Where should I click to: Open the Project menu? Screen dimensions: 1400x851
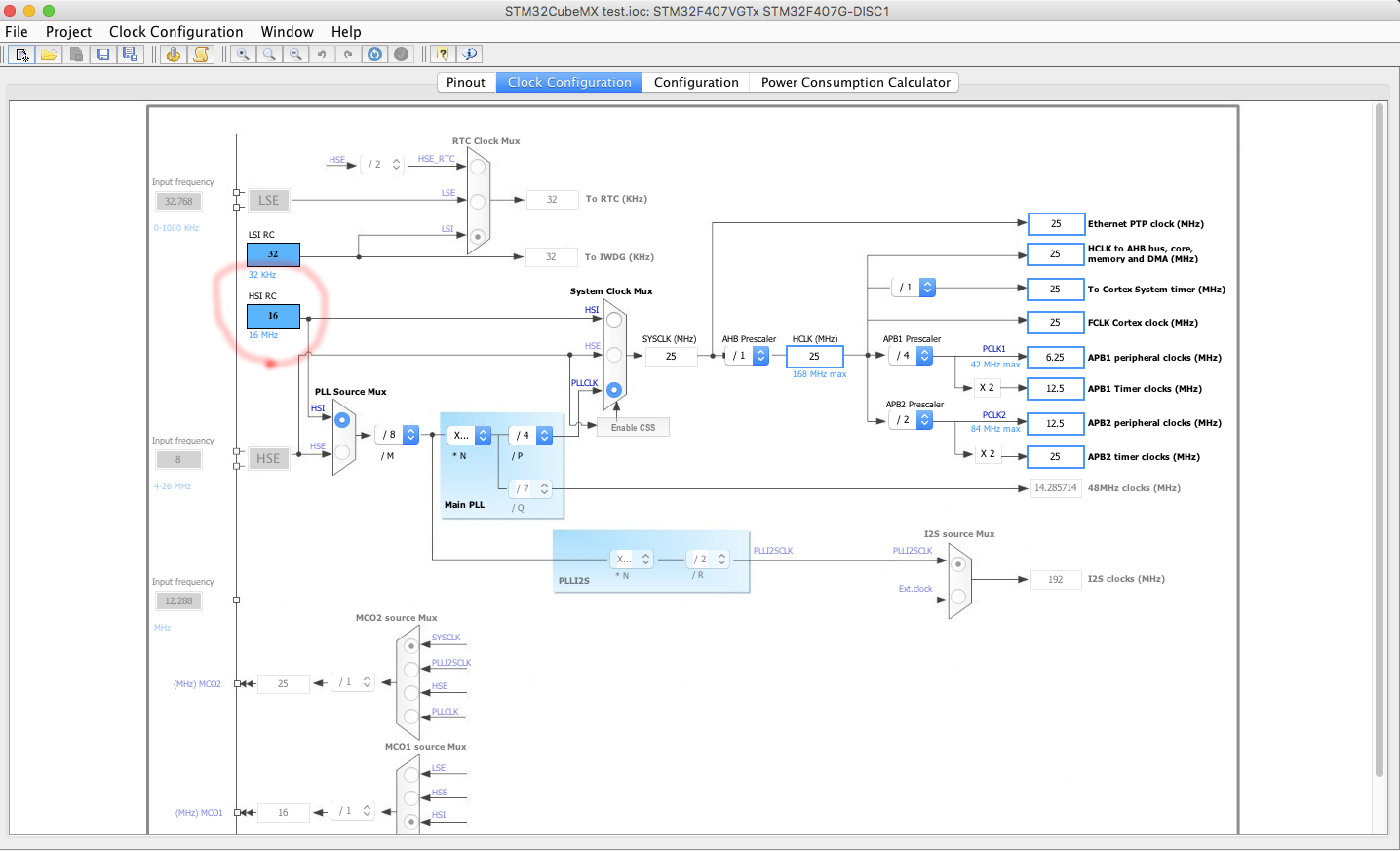[x=68, y=31]
